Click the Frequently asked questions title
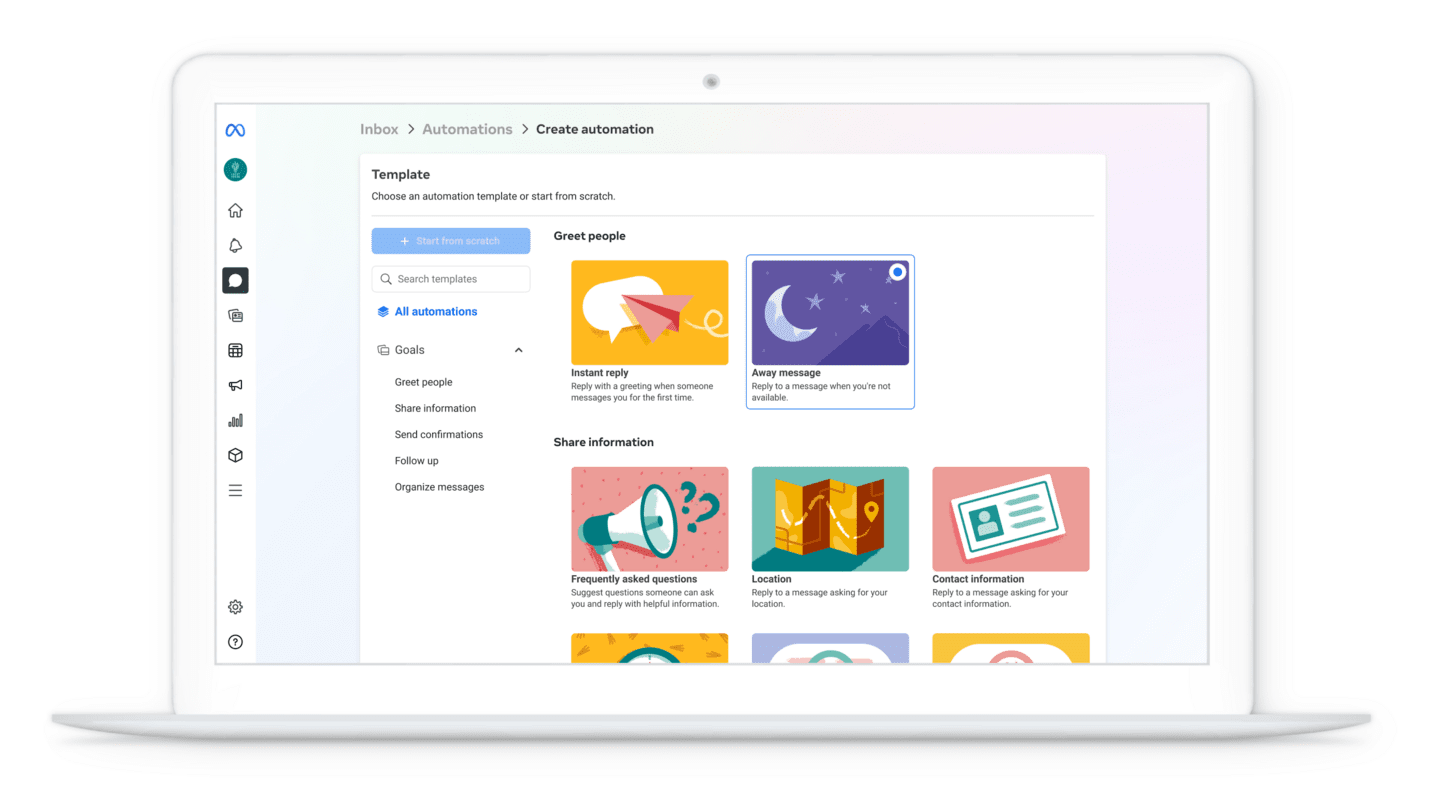 [634, 579]
